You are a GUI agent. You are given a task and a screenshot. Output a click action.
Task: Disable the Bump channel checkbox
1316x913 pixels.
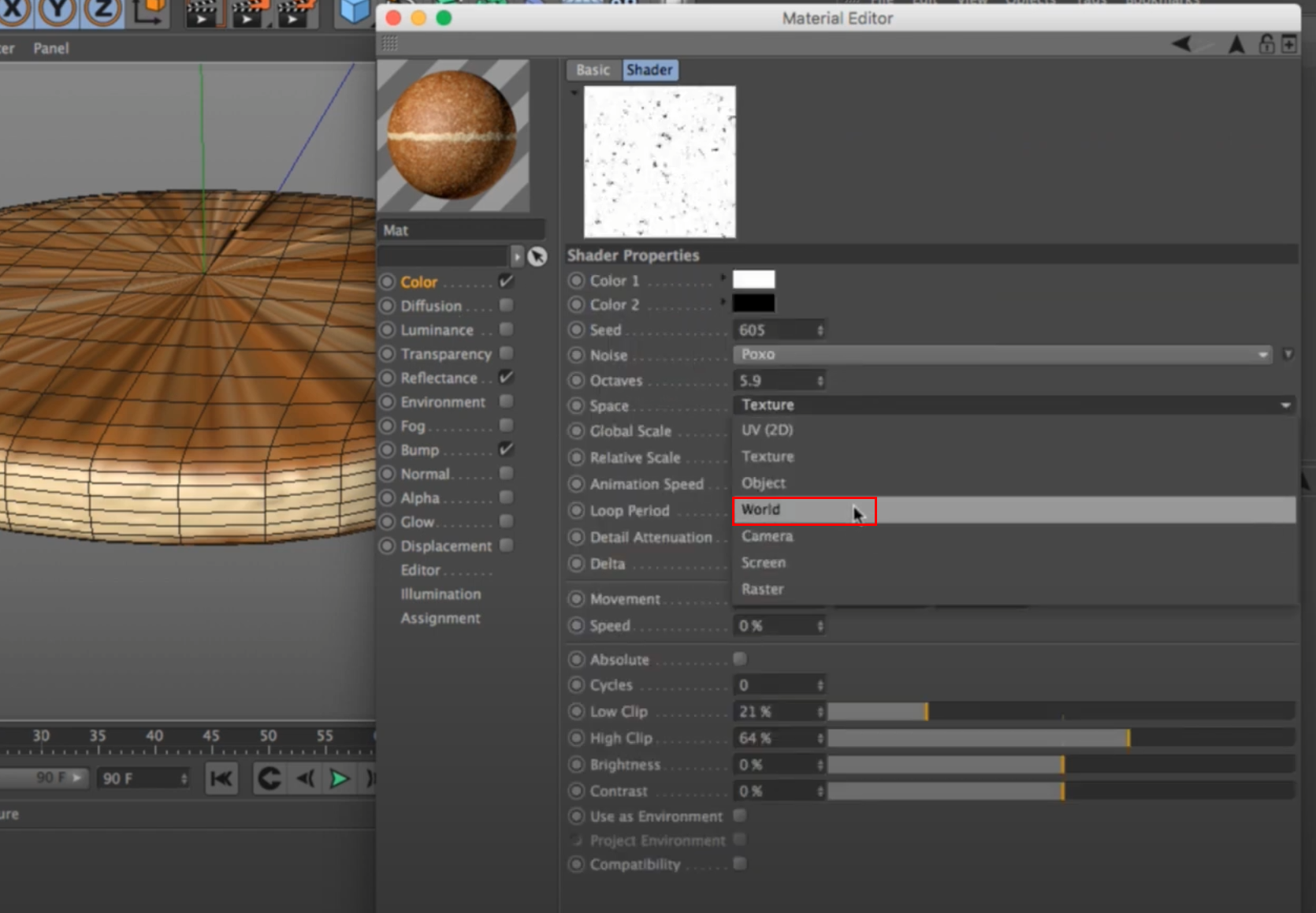[506, 449]
